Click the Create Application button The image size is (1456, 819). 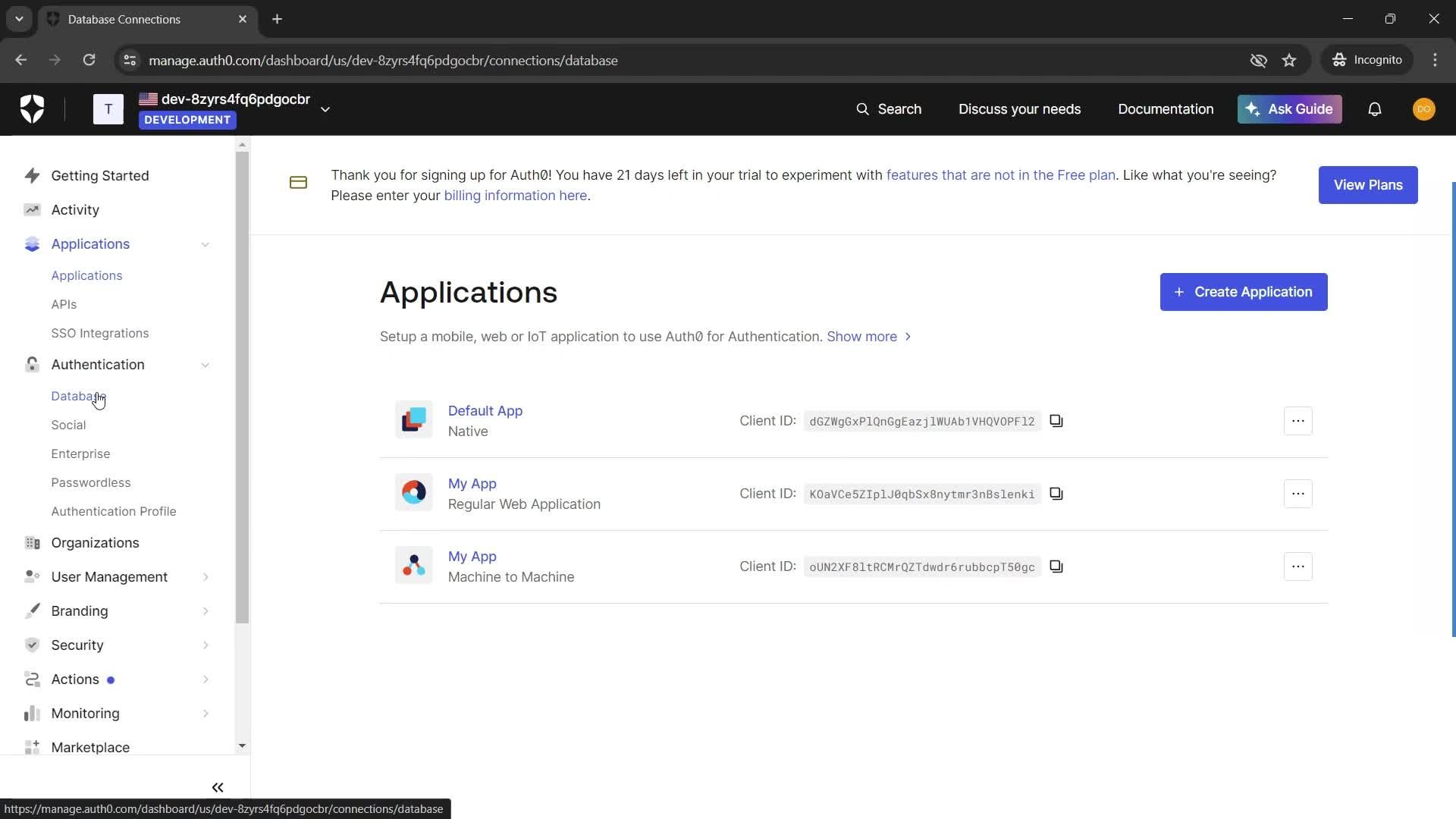click(x=1243, y=292)
